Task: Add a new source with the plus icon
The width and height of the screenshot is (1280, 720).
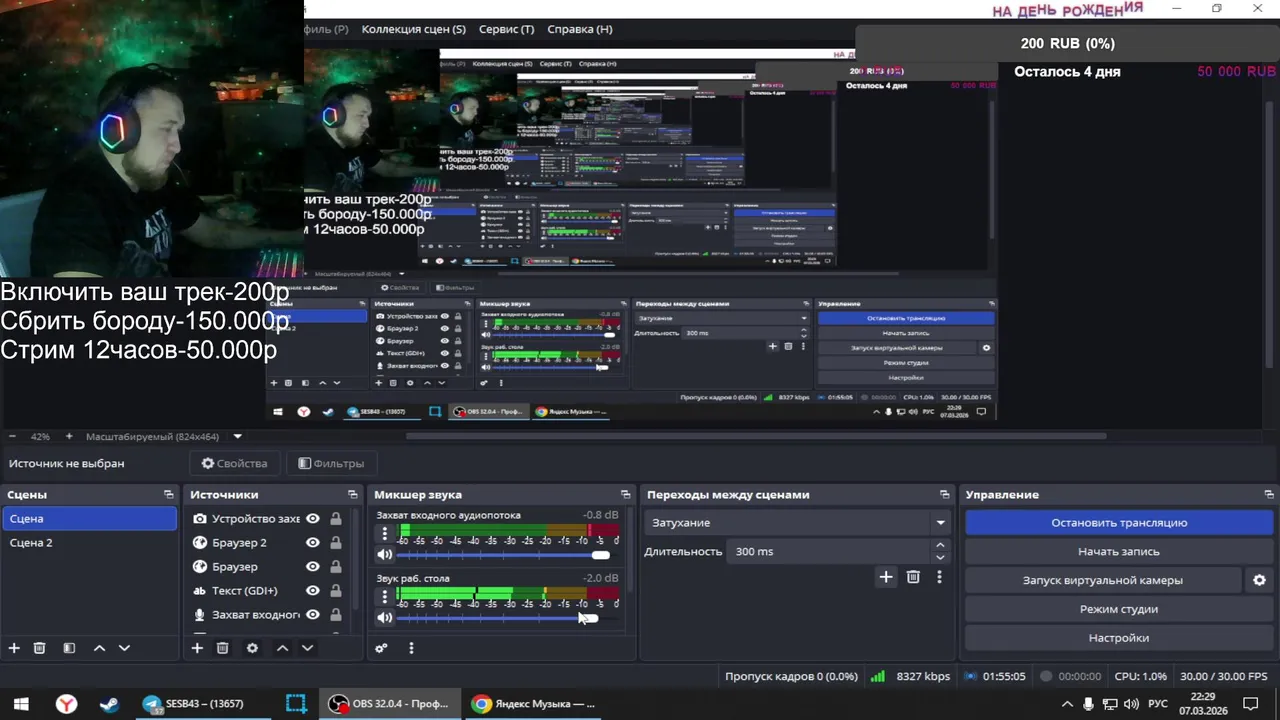Action: (x=197, y=648)
